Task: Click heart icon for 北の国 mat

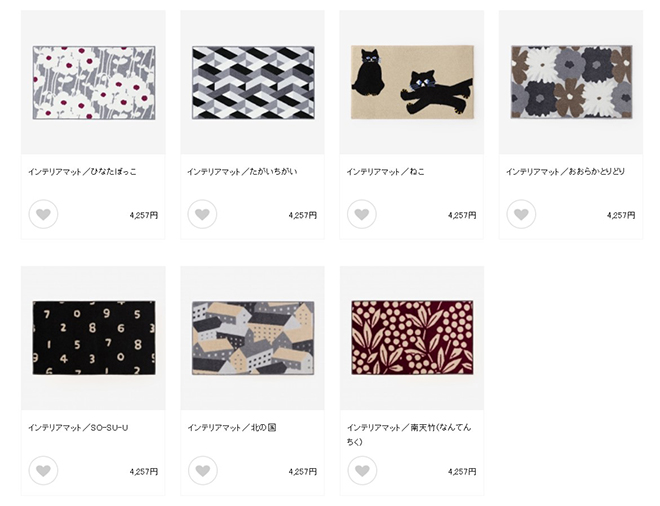Action: tap(202, 470)
